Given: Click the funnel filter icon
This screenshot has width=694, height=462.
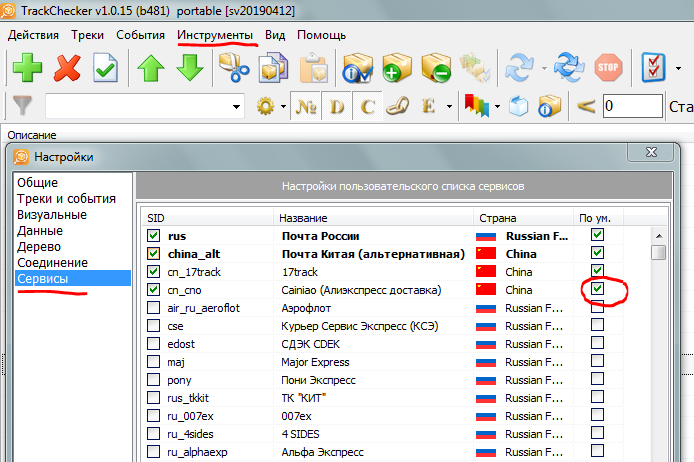Looking at the screenshot, I should 23,106.
